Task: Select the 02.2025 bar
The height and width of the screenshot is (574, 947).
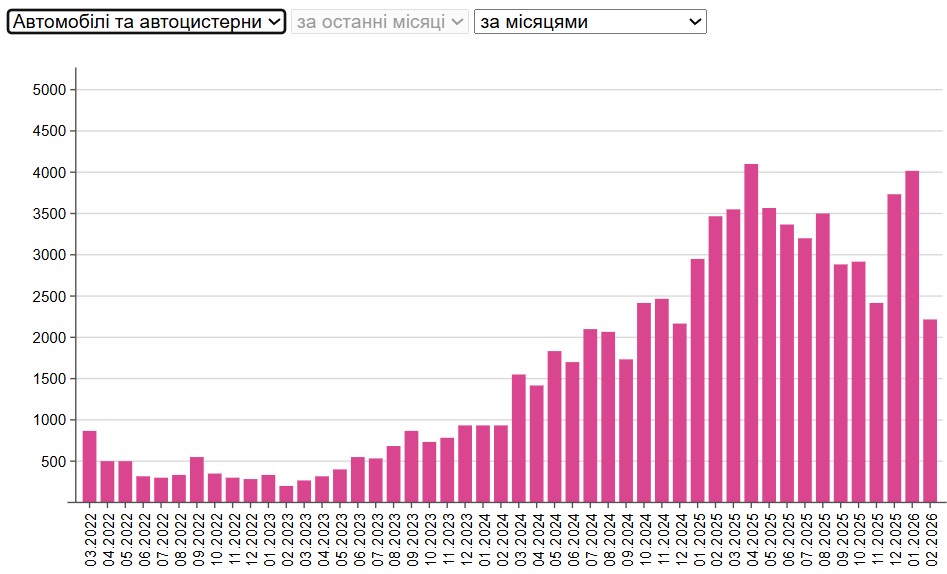Action: [715, 359]
